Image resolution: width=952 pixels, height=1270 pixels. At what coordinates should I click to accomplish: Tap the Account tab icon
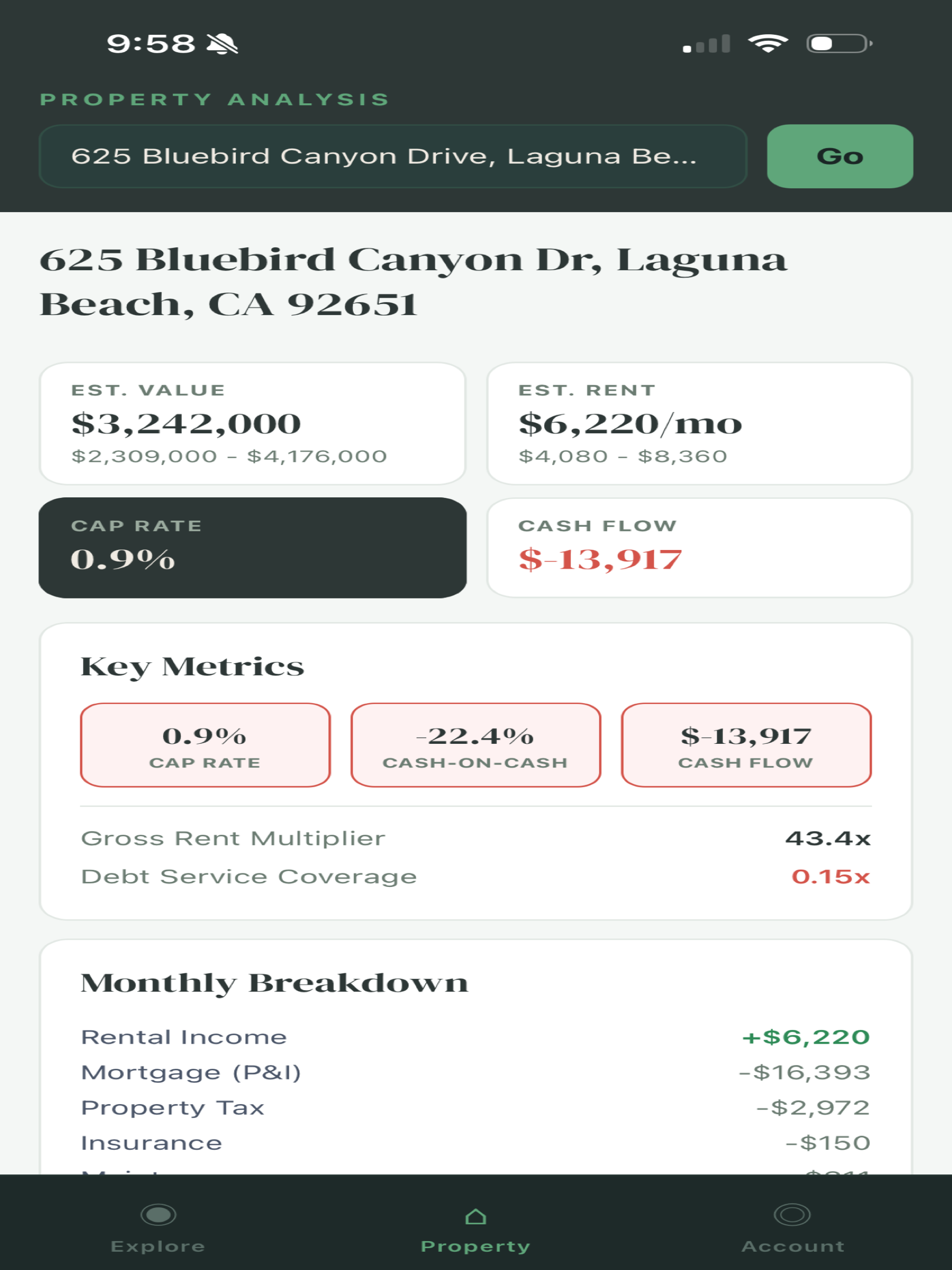792,1214
